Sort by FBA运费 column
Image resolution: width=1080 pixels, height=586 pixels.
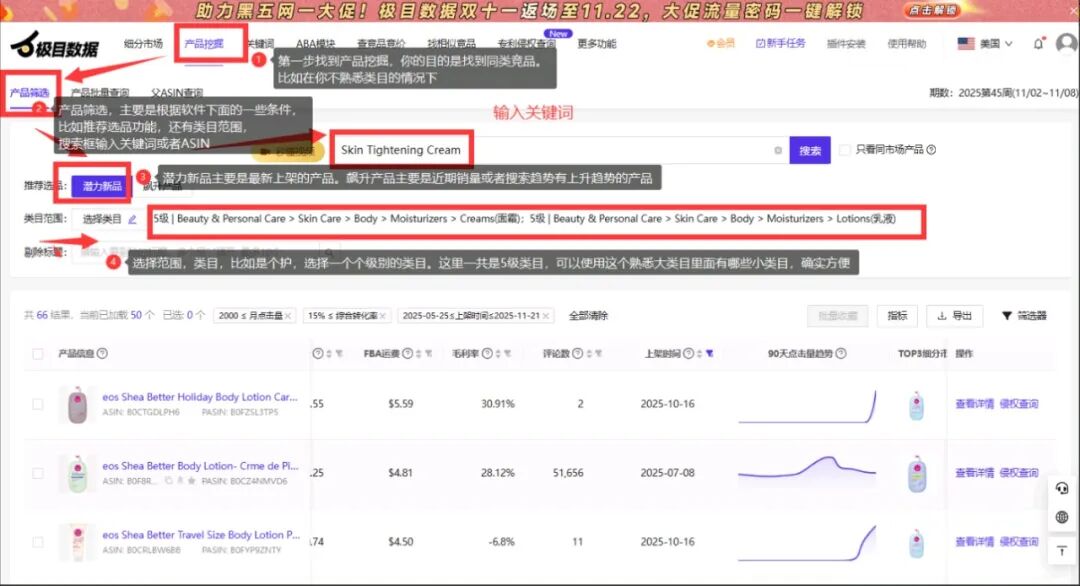[418, 353]
